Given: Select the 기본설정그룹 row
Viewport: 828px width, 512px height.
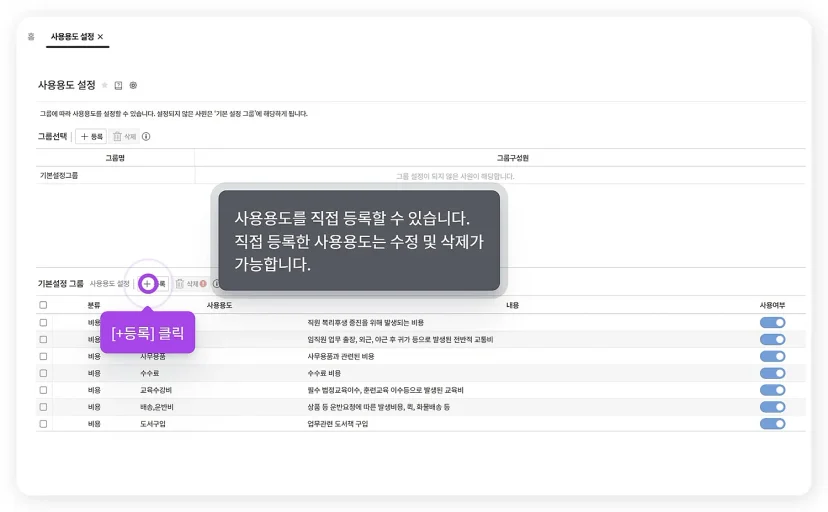Looking at the screenshot, I should [x=420, y=176].
